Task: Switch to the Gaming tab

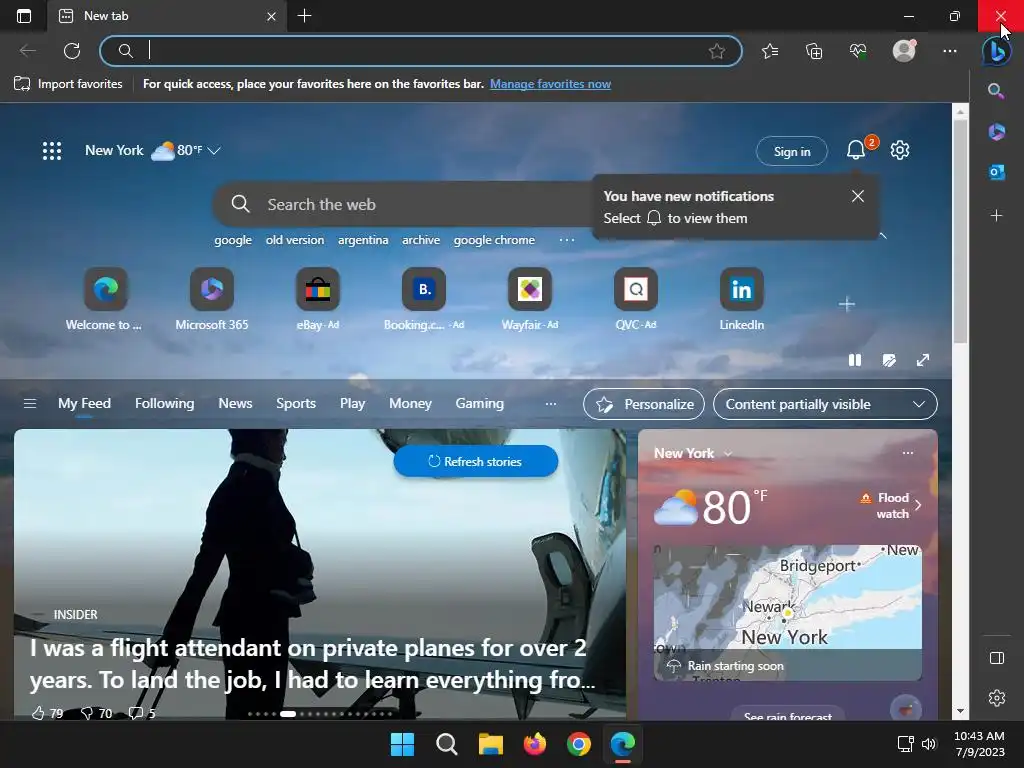Action: coord(479,404)
